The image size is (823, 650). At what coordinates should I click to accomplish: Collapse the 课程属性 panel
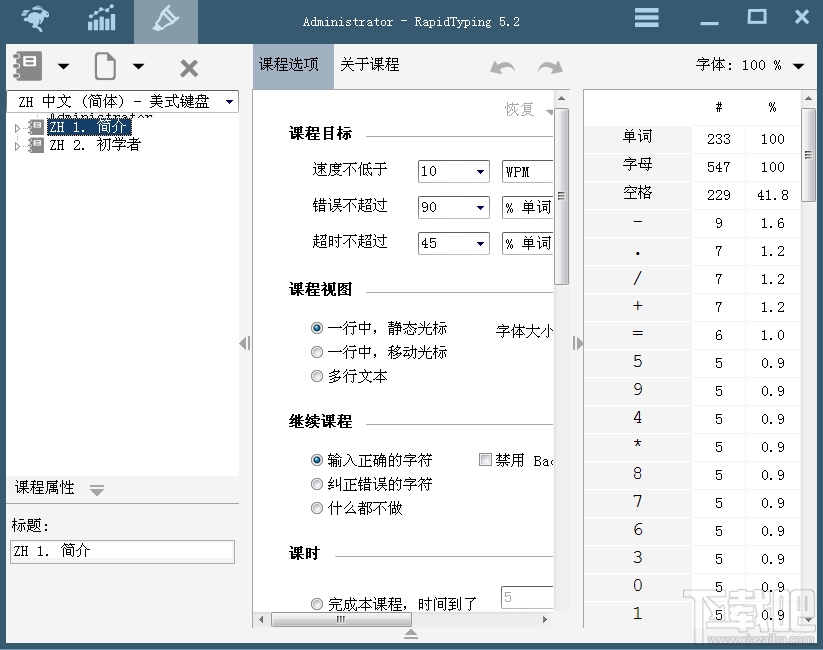(96, 490)
